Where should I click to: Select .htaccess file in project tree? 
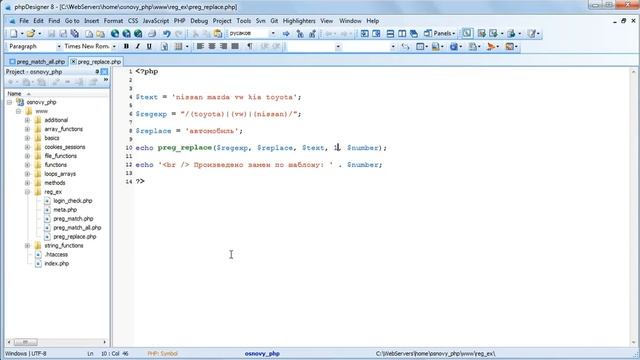pyautogui.click(x=56, y=255)
